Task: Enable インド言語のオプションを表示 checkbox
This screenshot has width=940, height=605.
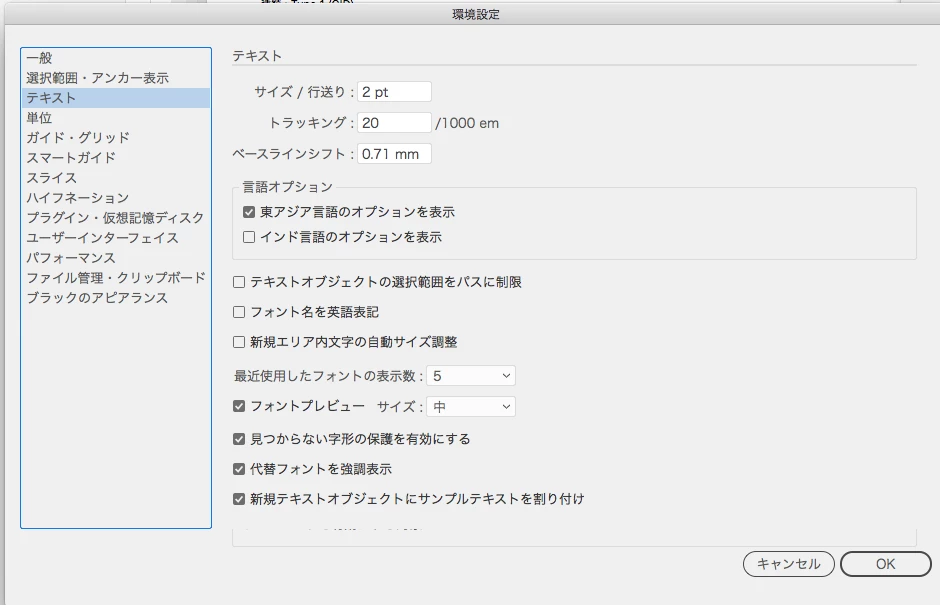Action: tap(249, 237)
